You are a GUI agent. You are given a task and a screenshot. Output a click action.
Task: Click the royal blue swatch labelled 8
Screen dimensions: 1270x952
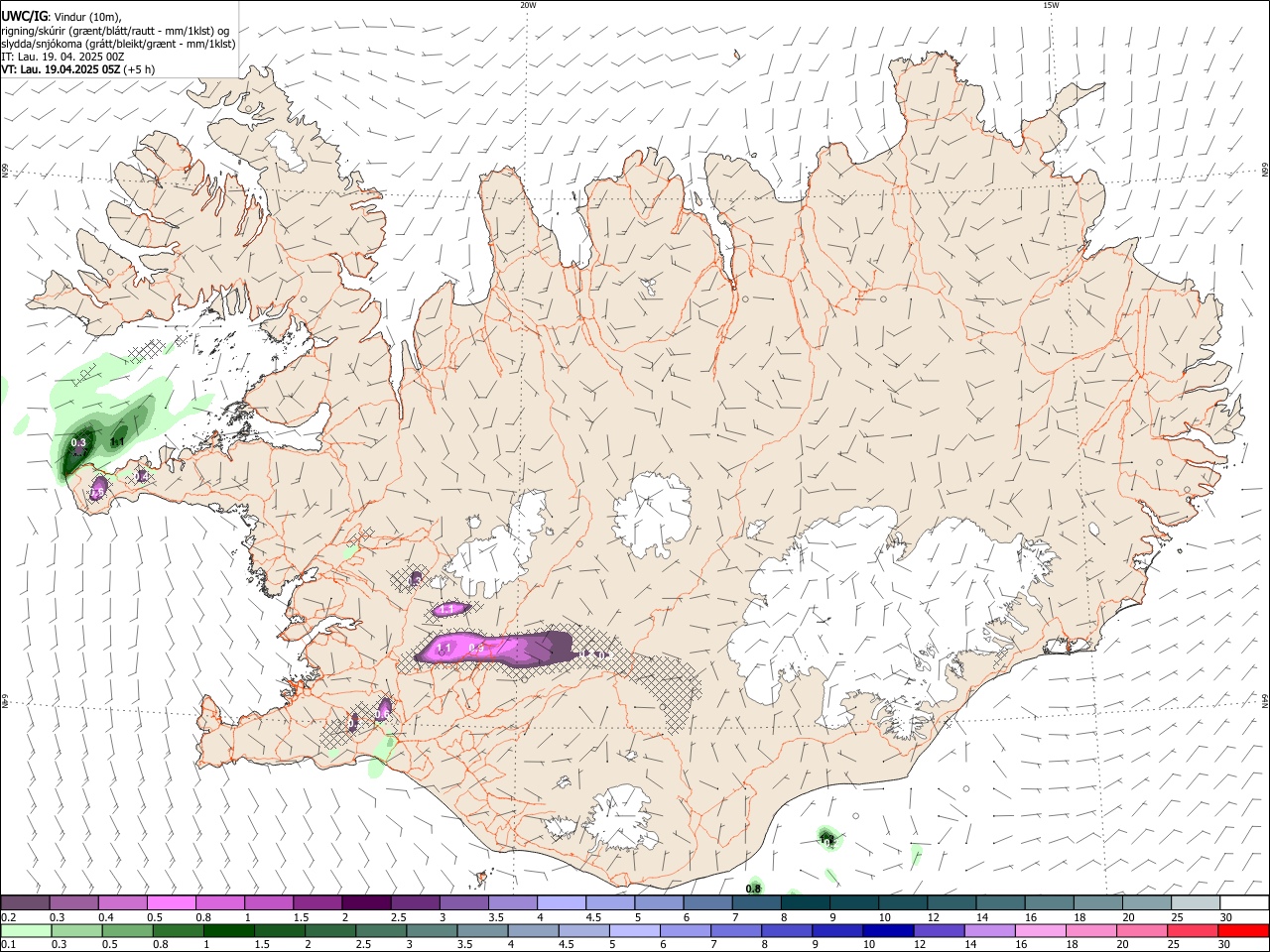(787, 931)
